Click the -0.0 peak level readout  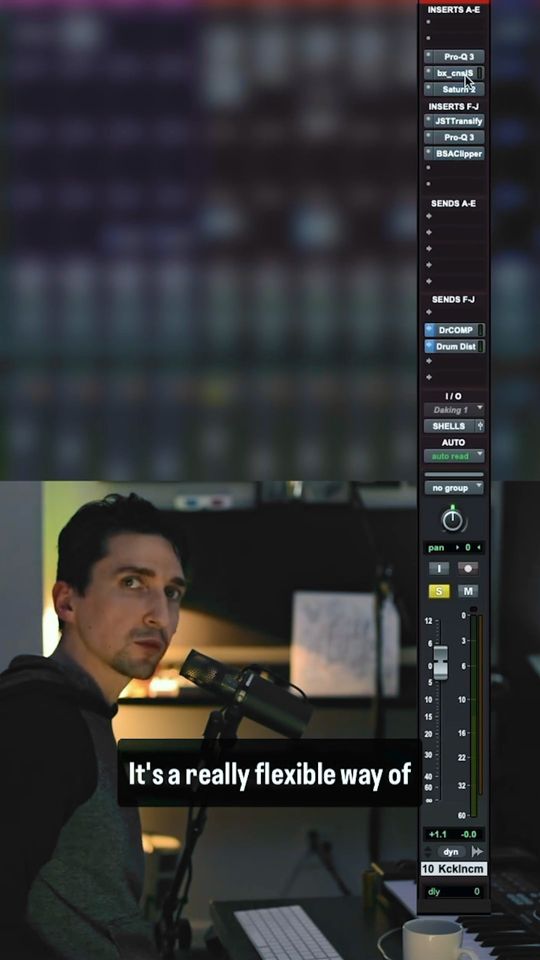470,834
